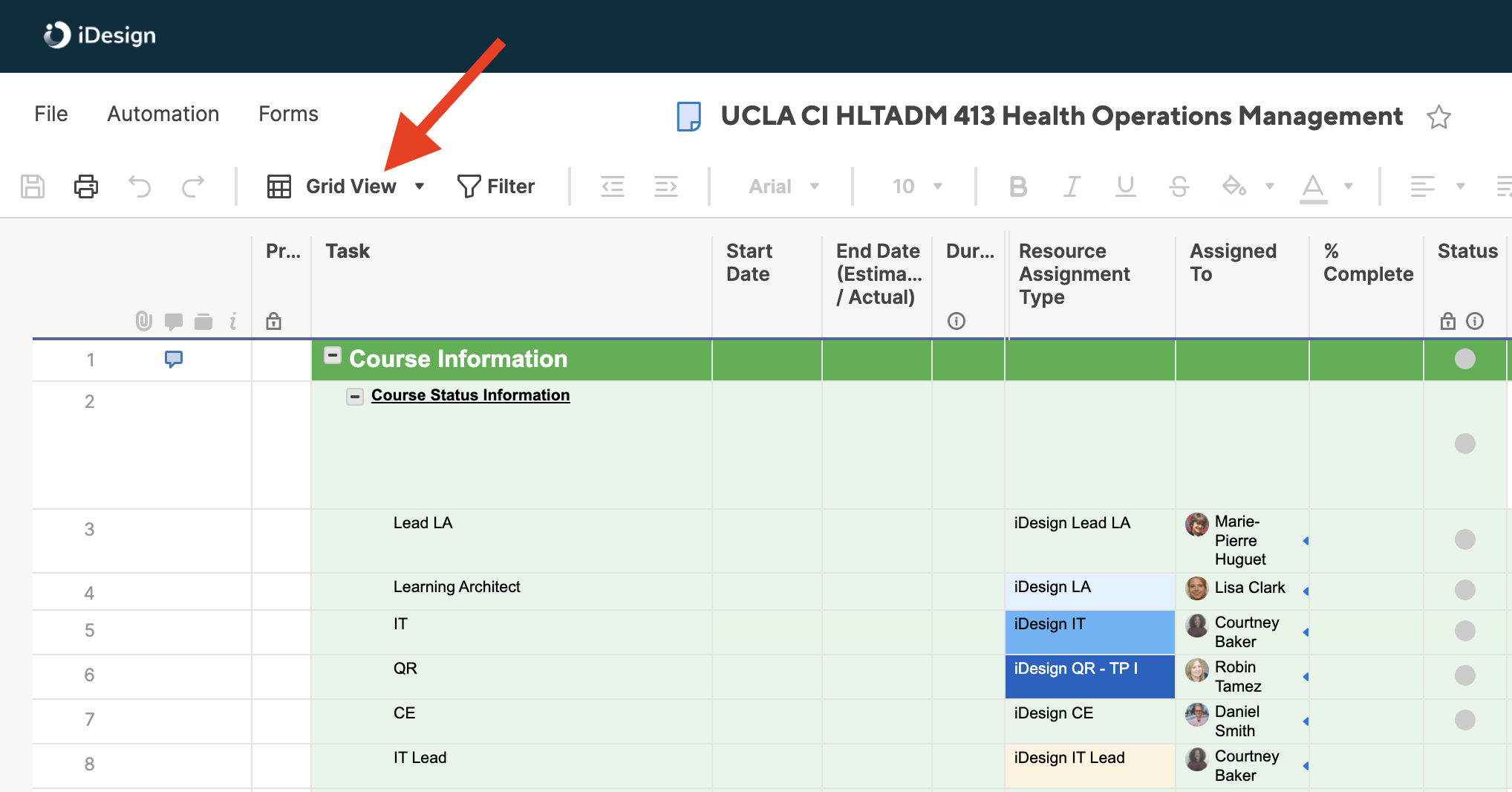The image size is (1512, 792).
Task: Open the text color dropdown arrow
Action: click(1349, 186)
